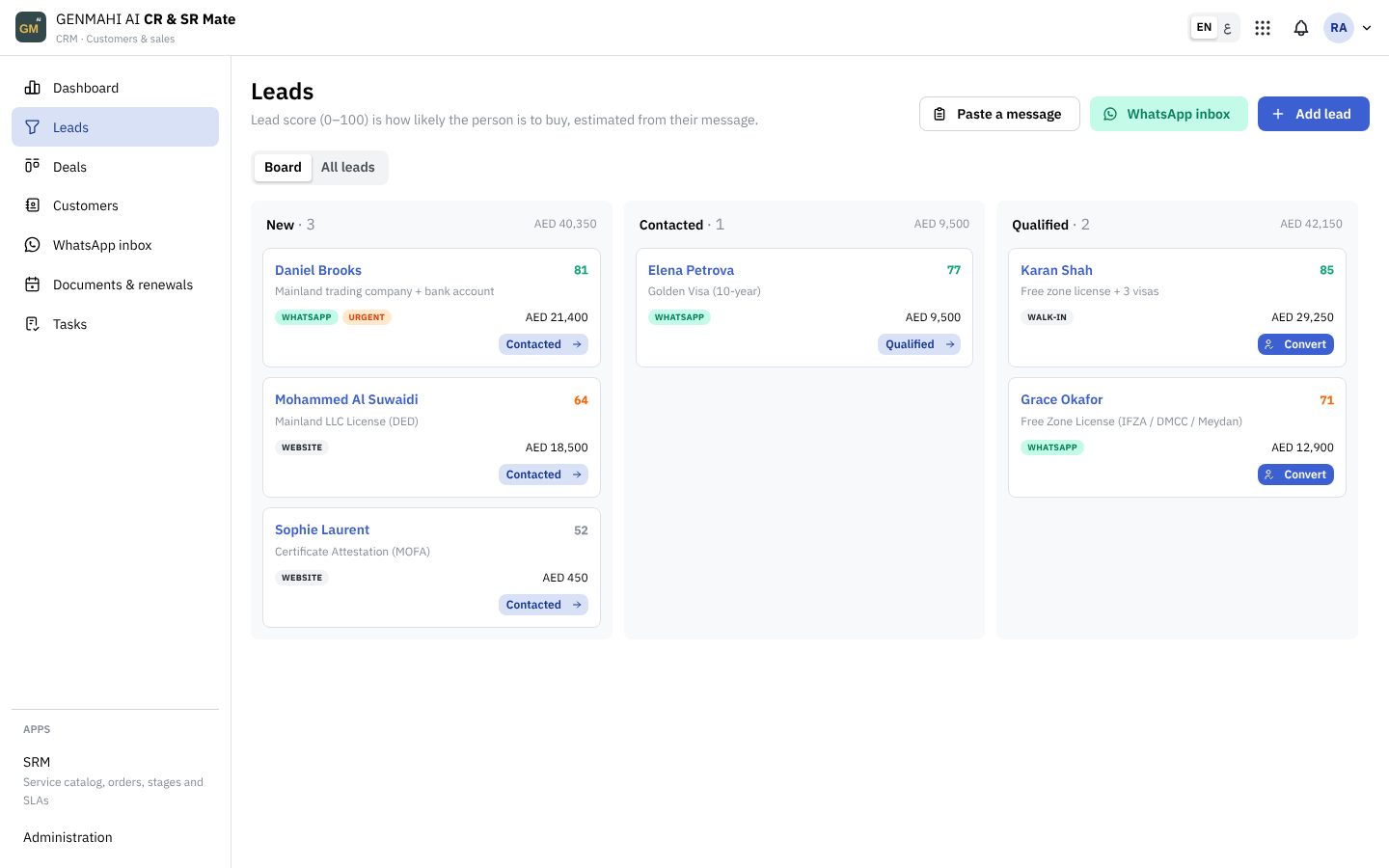The width and height of the screenshot is (1389, 868).
Task: Open Daniel Brooks lead details
Action: pyautogui.click(x=318, y=270)
